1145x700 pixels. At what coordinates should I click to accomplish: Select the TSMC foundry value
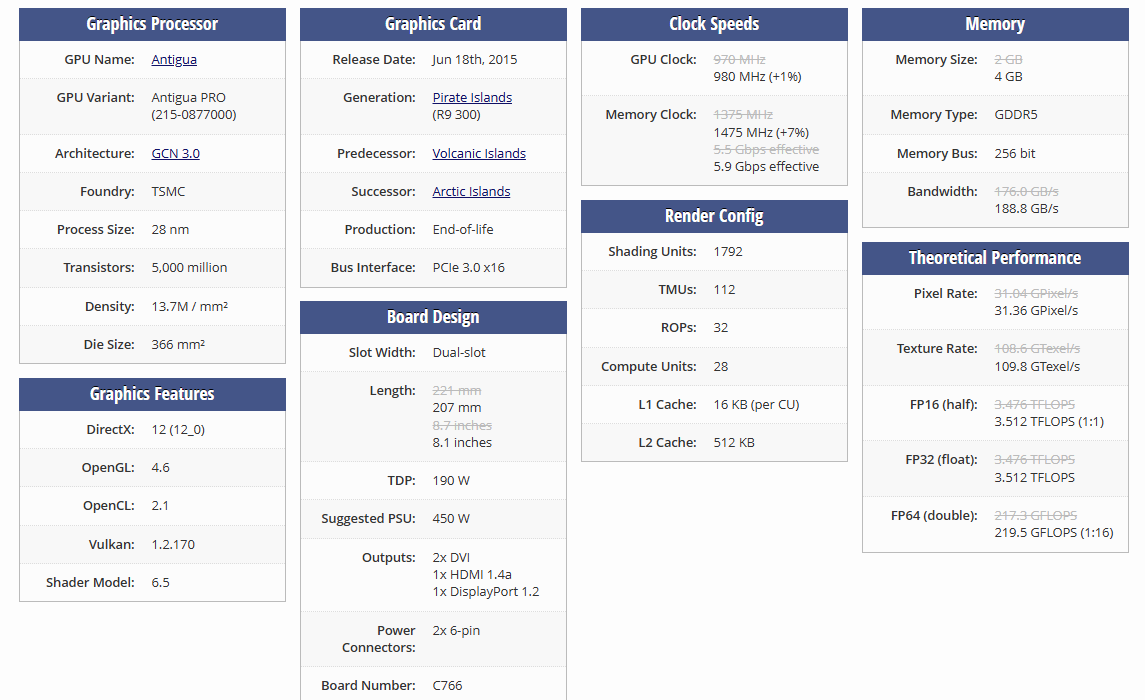[168, 191]
